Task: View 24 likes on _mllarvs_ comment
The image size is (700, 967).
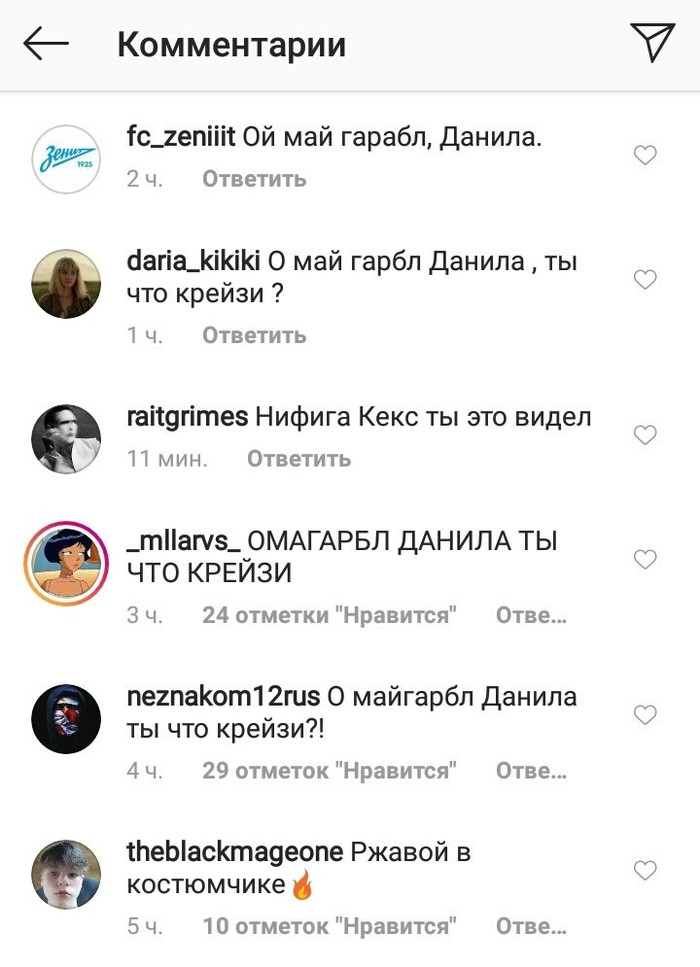Action: tap(329, 615)
